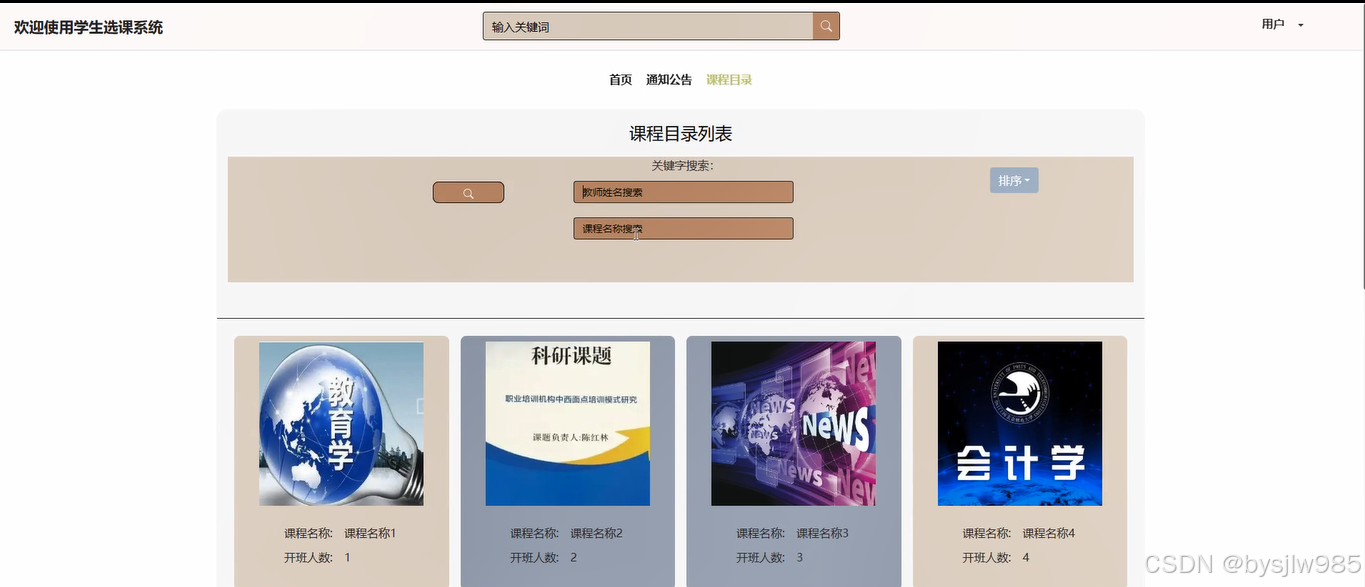The image size is (1365, 587).
Task: Click the 教师姓名搜索 input box
Action: (683, 192)
